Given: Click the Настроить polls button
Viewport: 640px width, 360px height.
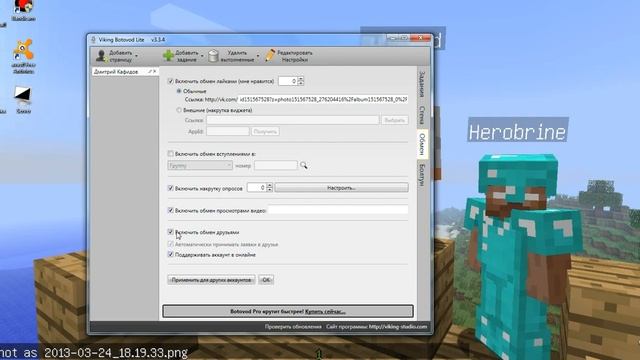Looking at the screenshot, I should pyautogui.click(x=342, y=188).
